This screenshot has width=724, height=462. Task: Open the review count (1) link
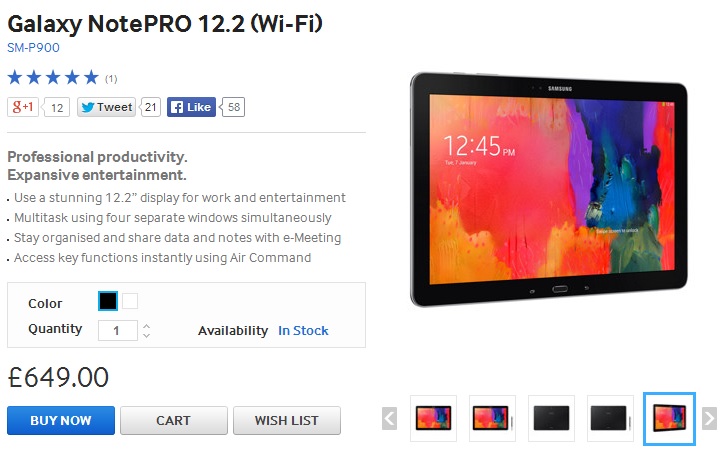tap(111, 79)
